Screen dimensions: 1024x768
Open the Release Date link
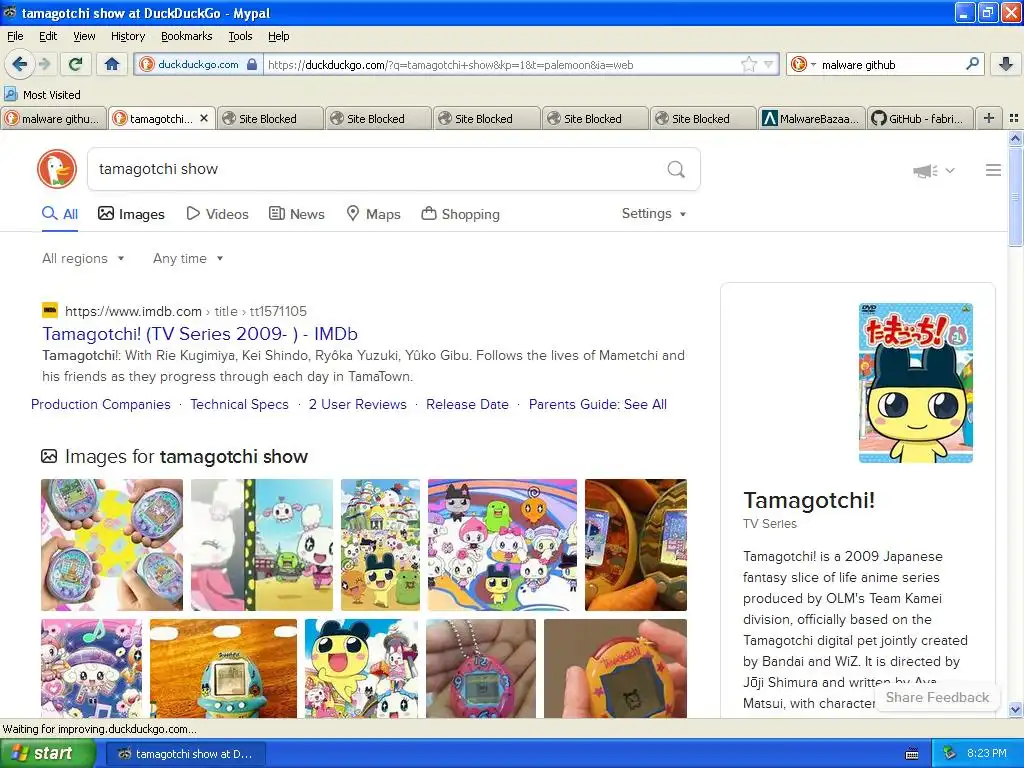[467, 404]
